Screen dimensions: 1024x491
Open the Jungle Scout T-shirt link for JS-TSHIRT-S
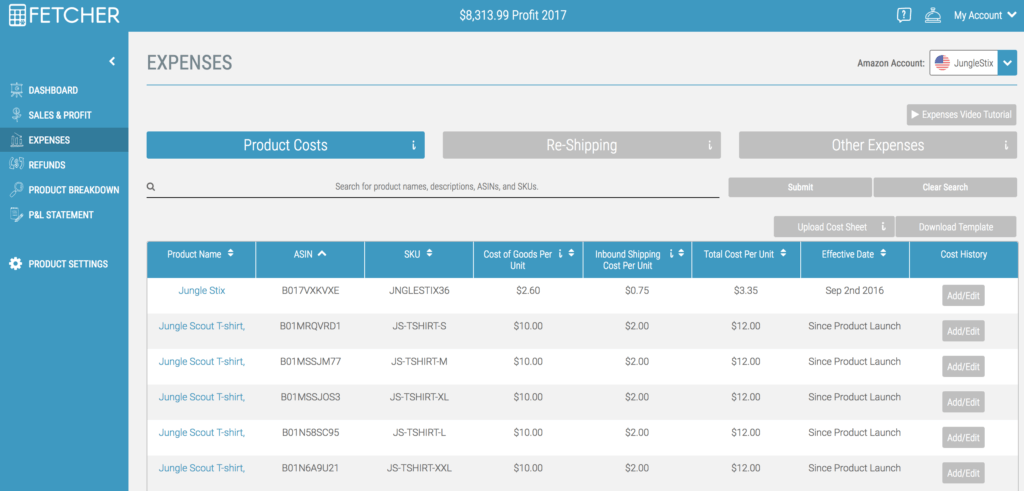[202, 326]
